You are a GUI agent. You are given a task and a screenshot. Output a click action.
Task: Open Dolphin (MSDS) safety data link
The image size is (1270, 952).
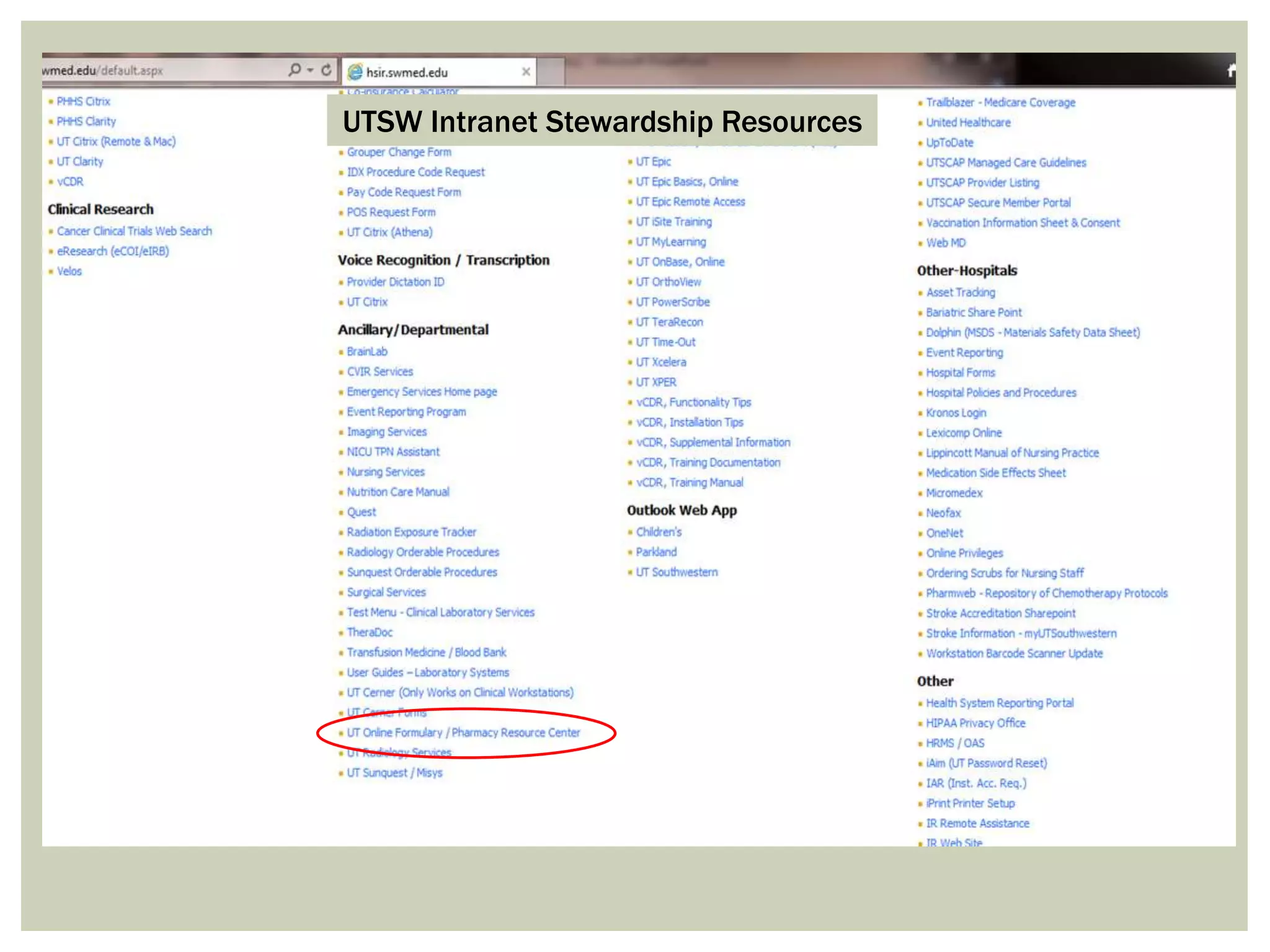[1033, 332]
